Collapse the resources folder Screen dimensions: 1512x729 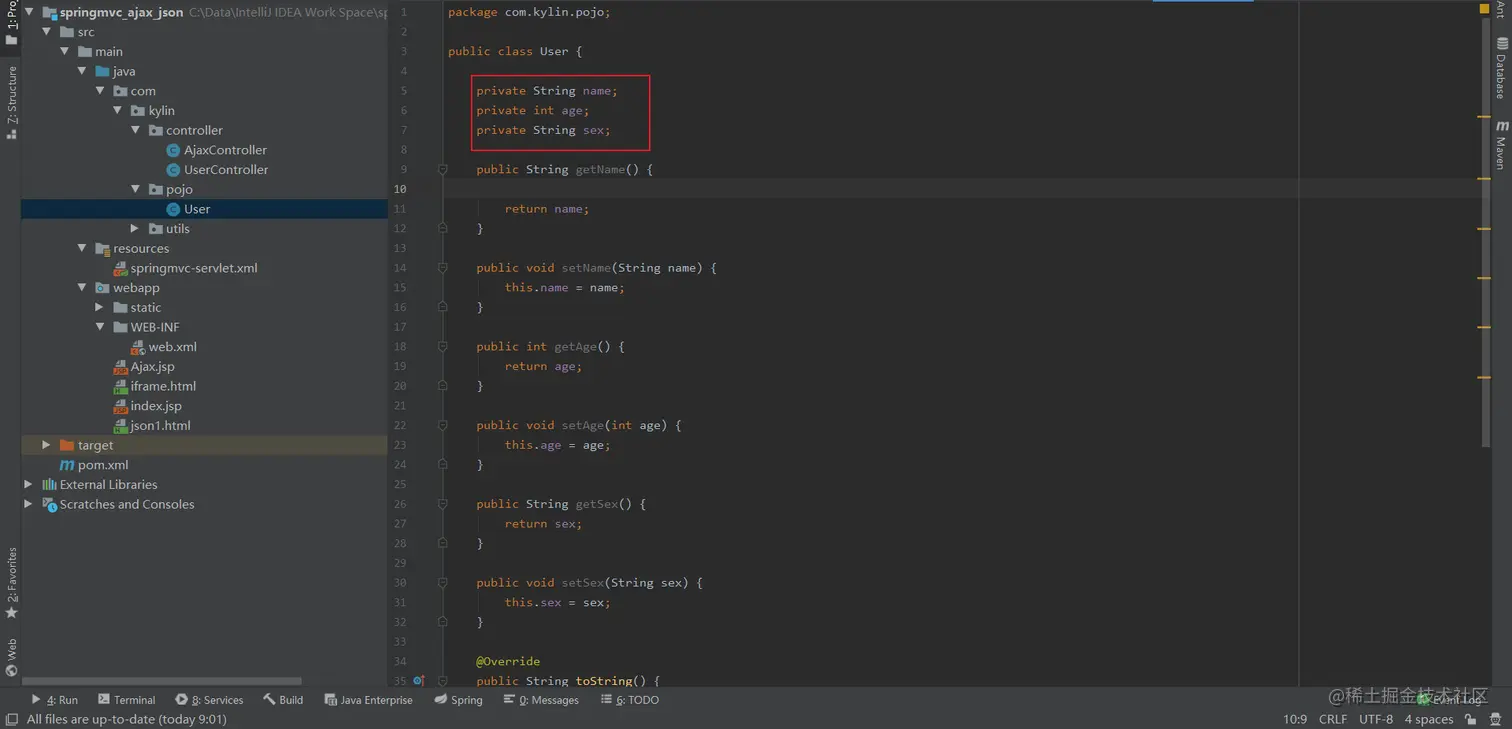(82, 248)
